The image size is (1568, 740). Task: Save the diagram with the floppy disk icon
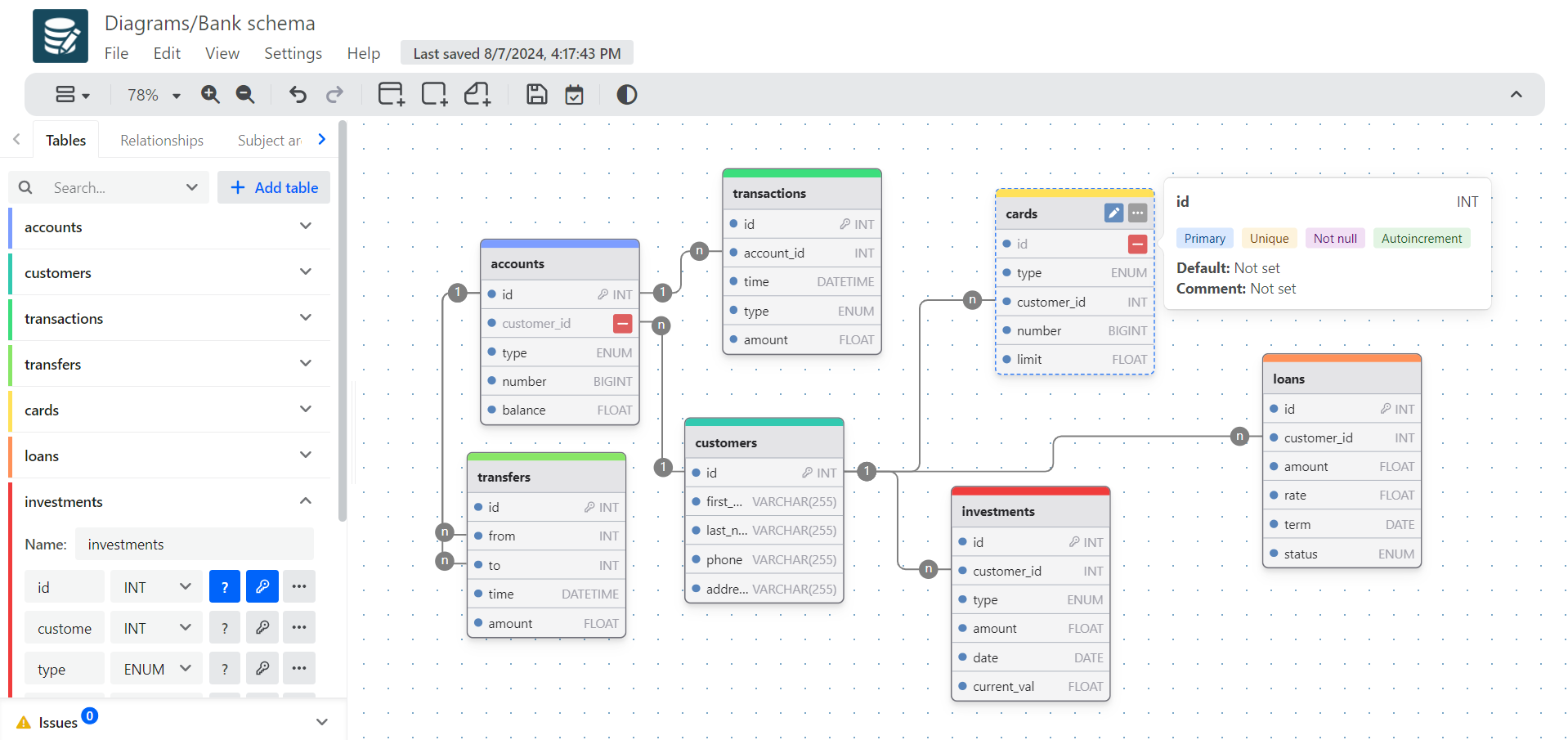pyautogui.click(x=536, y=94)
